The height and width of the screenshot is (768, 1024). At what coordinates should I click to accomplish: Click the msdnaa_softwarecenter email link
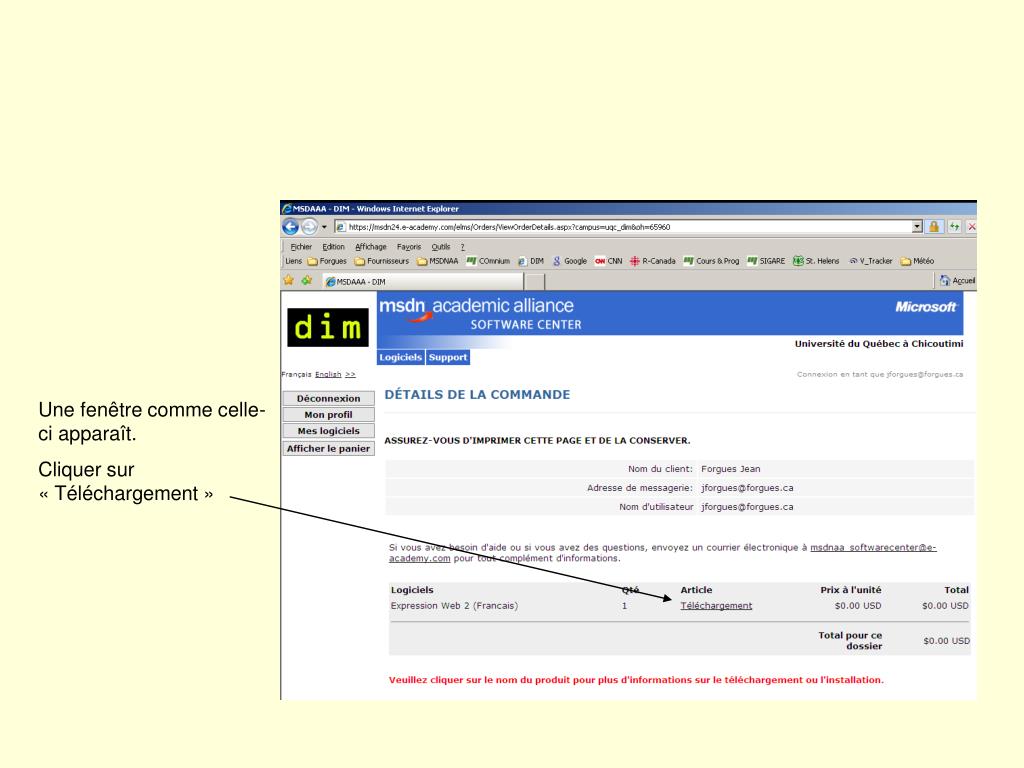pyautogui.click(x=873, y=548)
